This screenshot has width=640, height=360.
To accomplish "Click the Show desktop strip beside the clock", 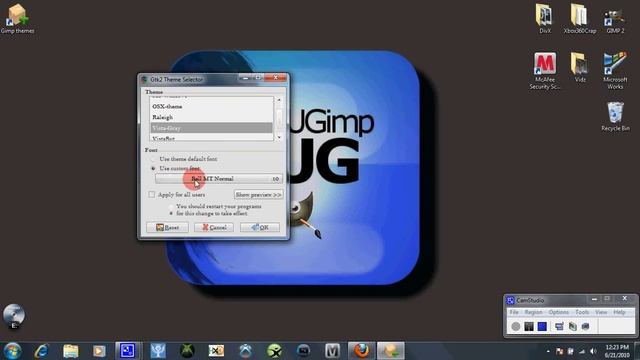I will click(637, 351).
